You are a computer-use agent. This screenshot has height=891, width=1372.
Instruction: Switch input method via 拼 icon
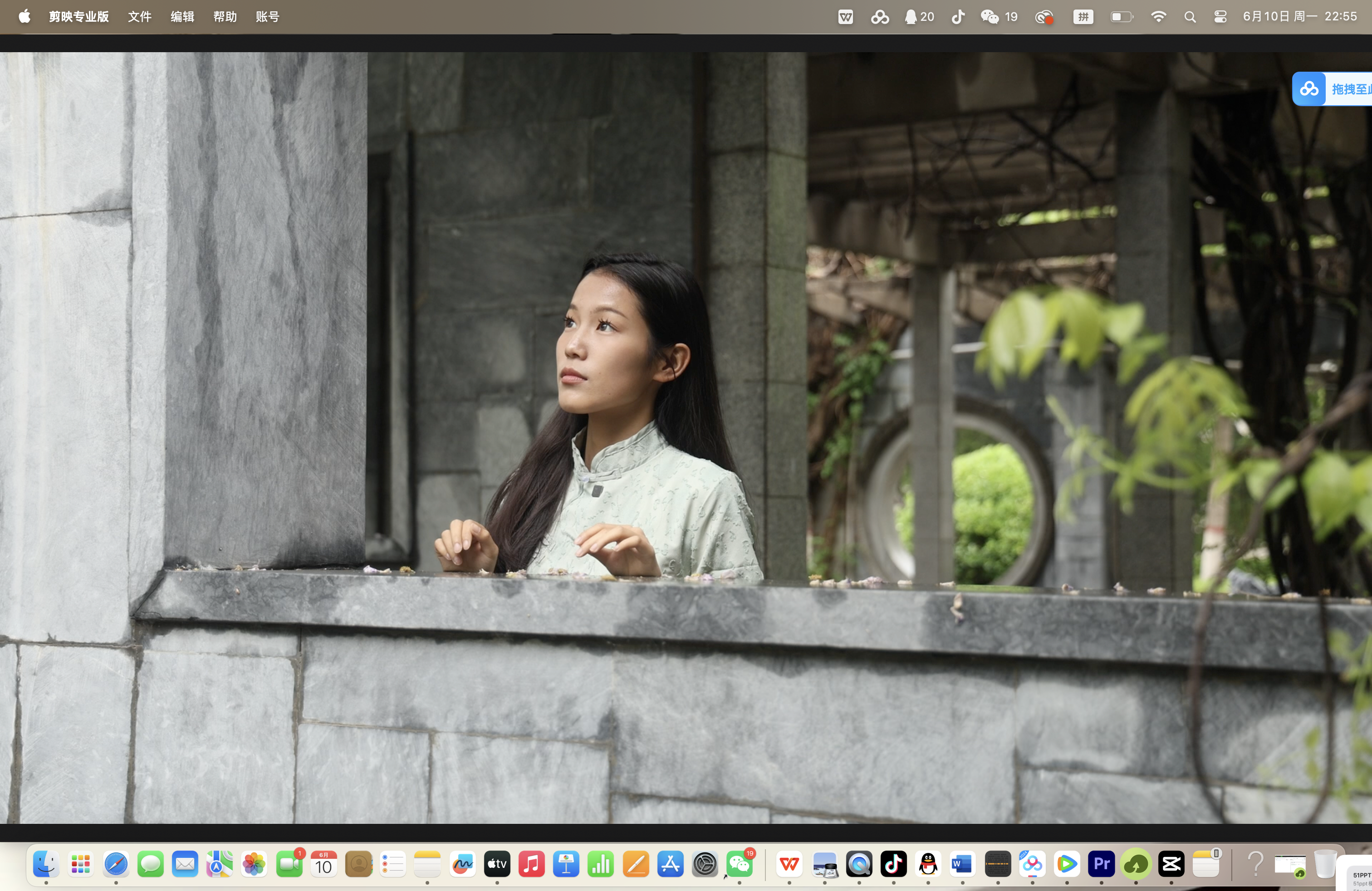pyautogui.click(x=1083, y=17)
